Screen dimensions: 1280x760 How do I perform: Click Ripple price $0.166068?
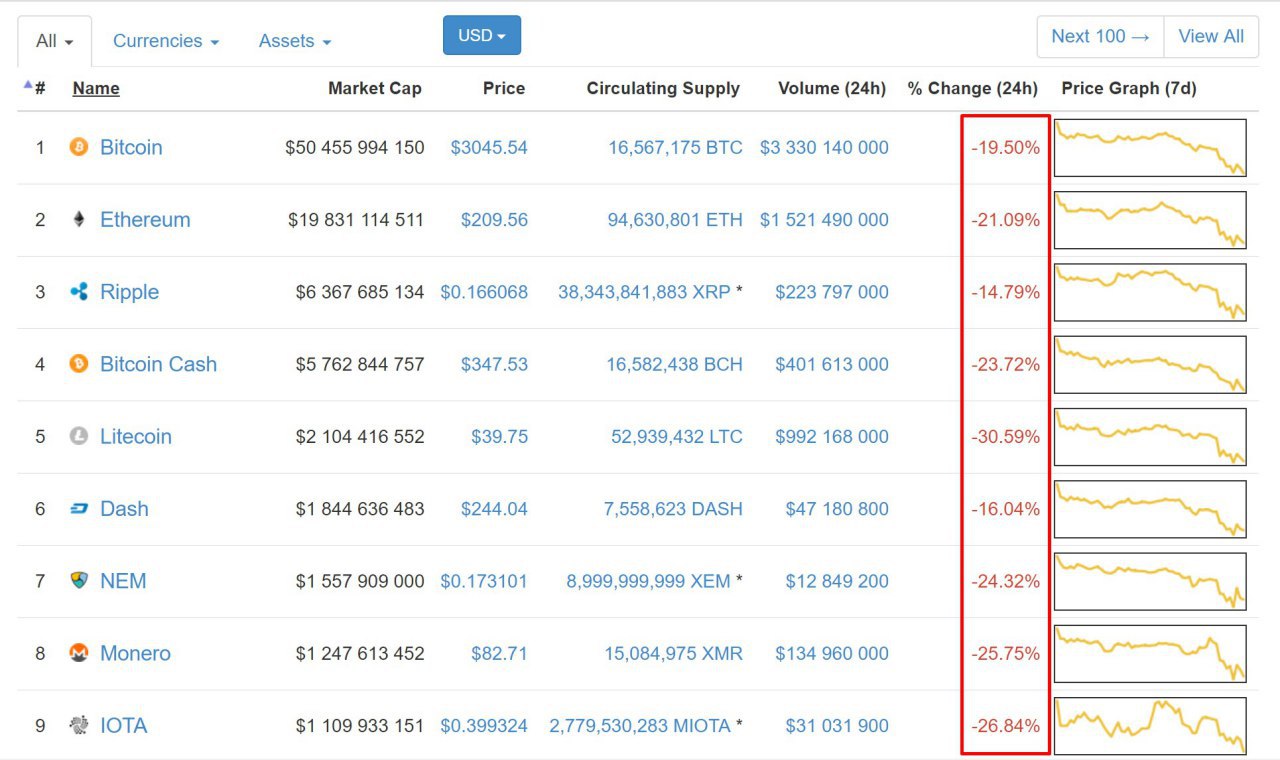484,292
